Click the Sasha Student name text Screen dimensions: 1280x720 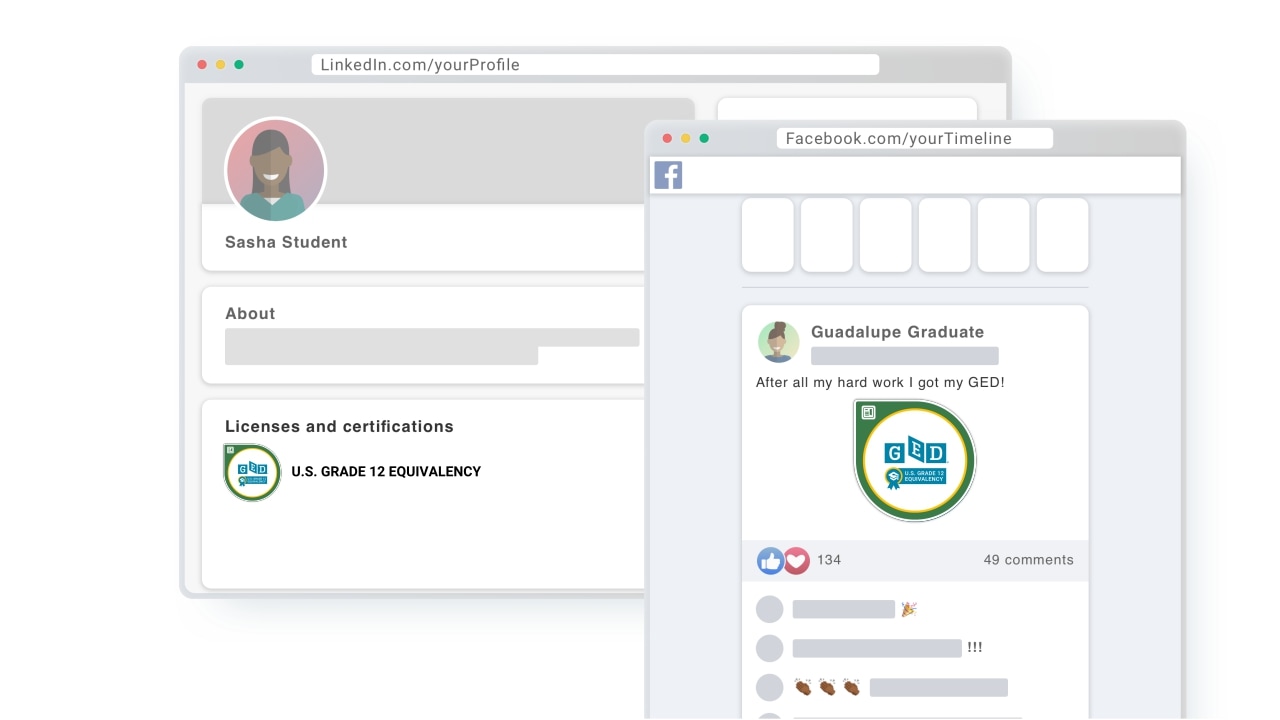click(286, 242)
